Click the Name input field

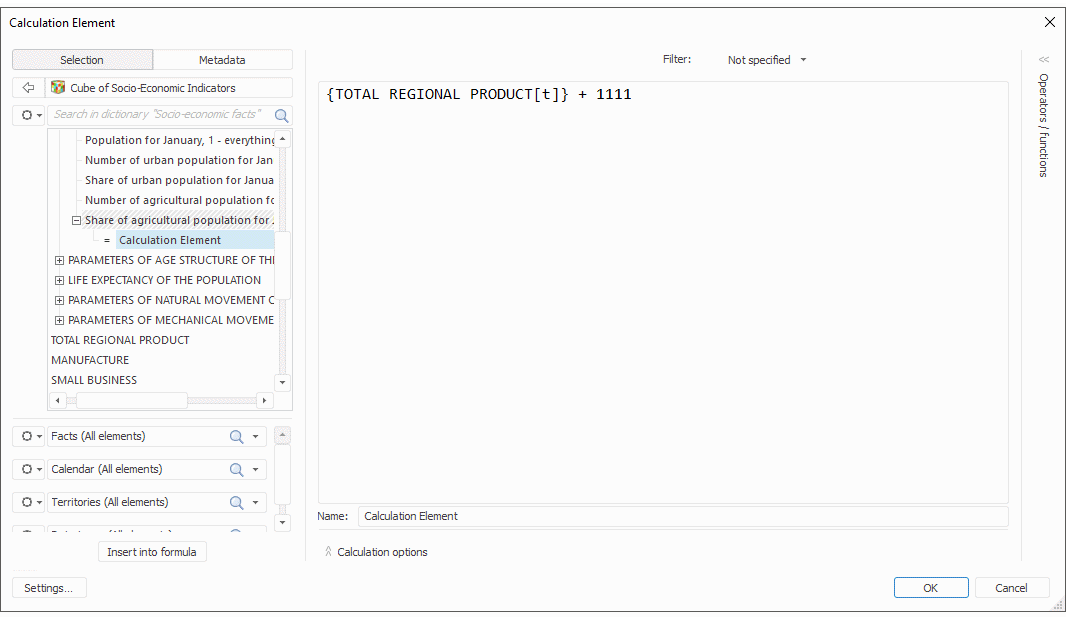point(683,516)
